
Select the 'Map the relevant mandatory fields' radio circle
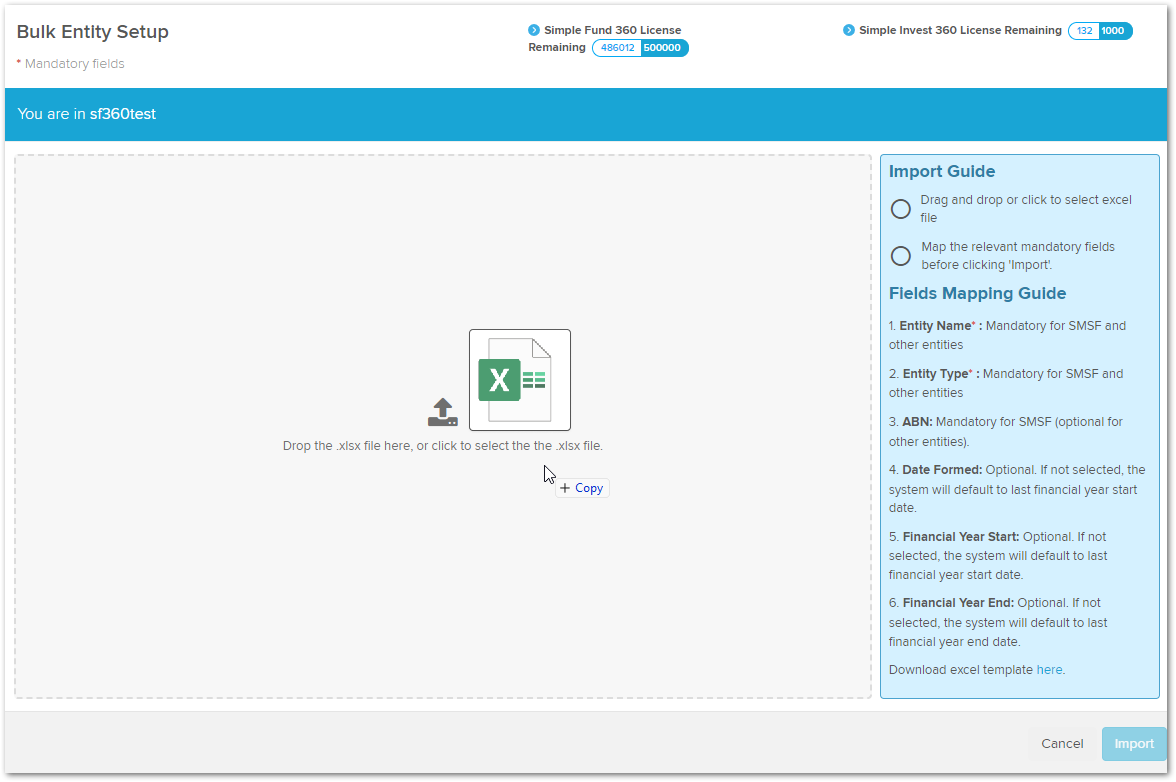tap(900, 256)
